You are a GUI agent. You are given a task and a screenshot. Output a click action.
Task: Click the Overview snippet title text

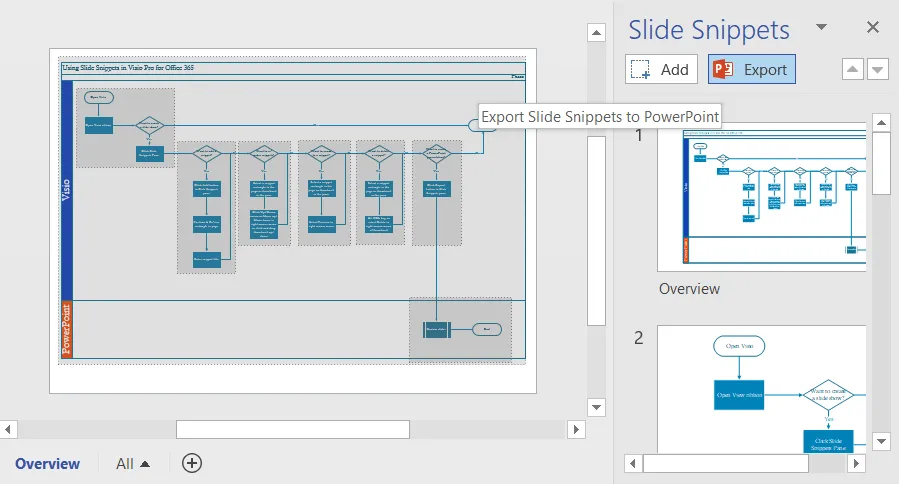coord(689,289)
